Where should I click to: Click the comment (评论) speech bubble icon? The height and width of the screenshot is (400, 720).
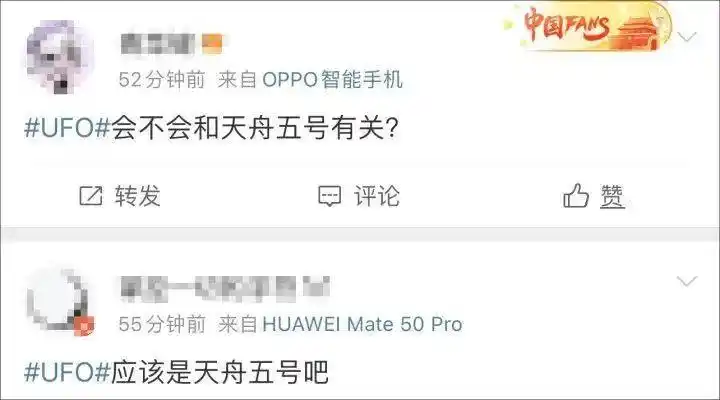(330, 196)
